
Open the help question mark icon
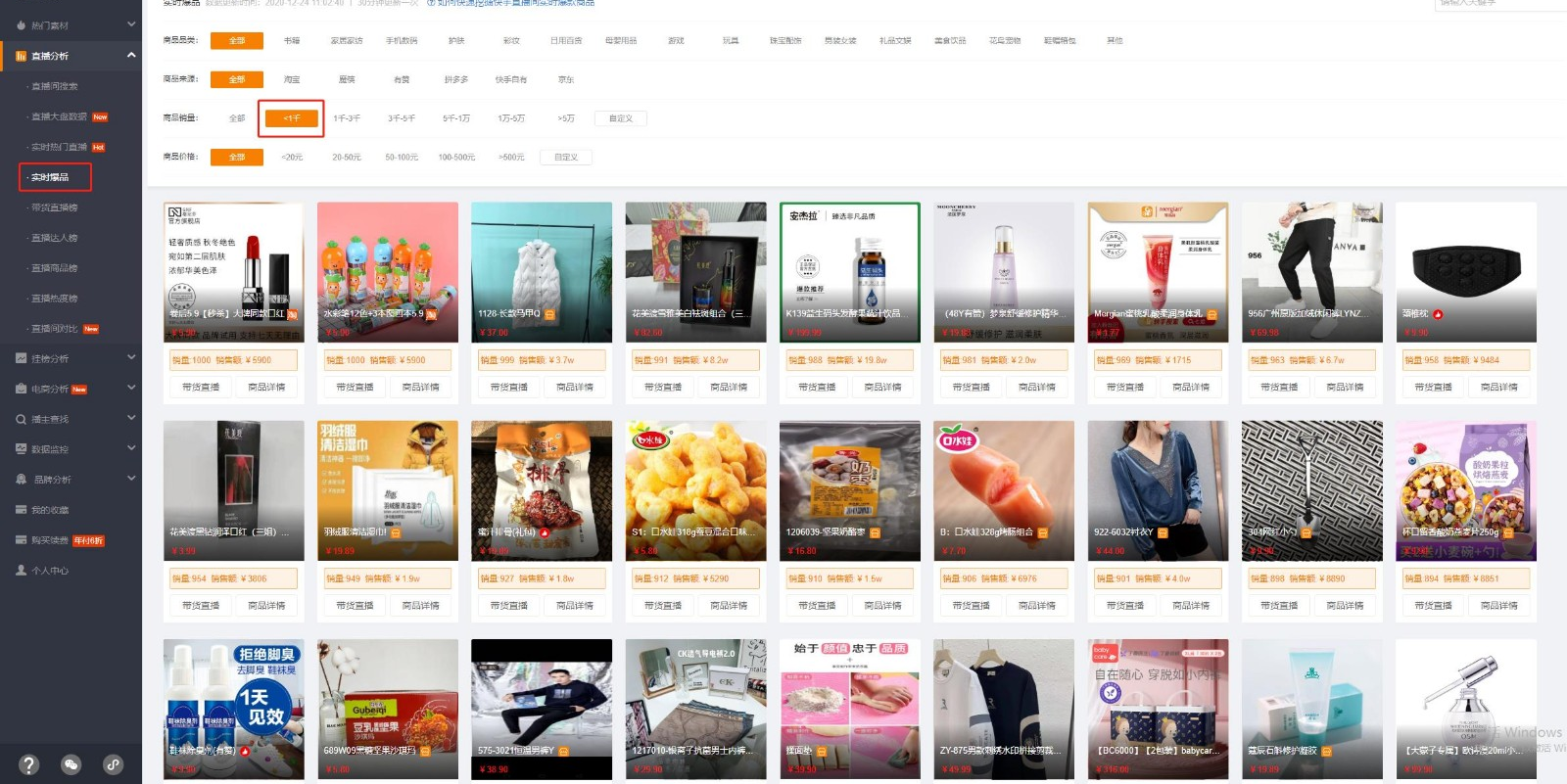tap(28, 764)
